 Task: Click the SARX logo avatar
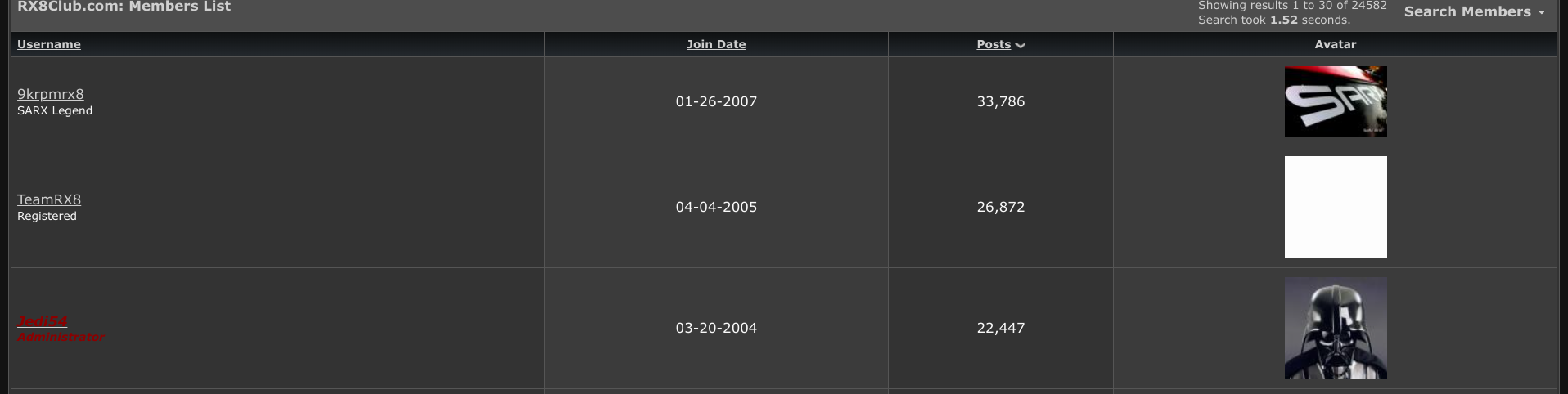(x=1336, y=101)
